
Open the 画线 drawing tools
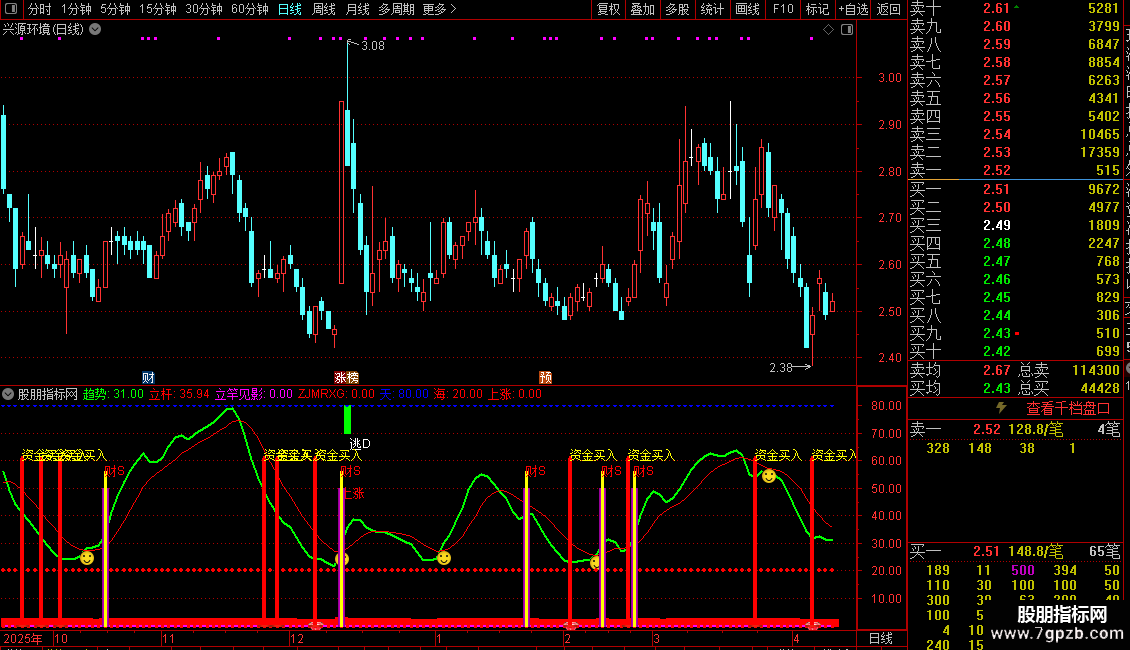(x=747, y=9)
